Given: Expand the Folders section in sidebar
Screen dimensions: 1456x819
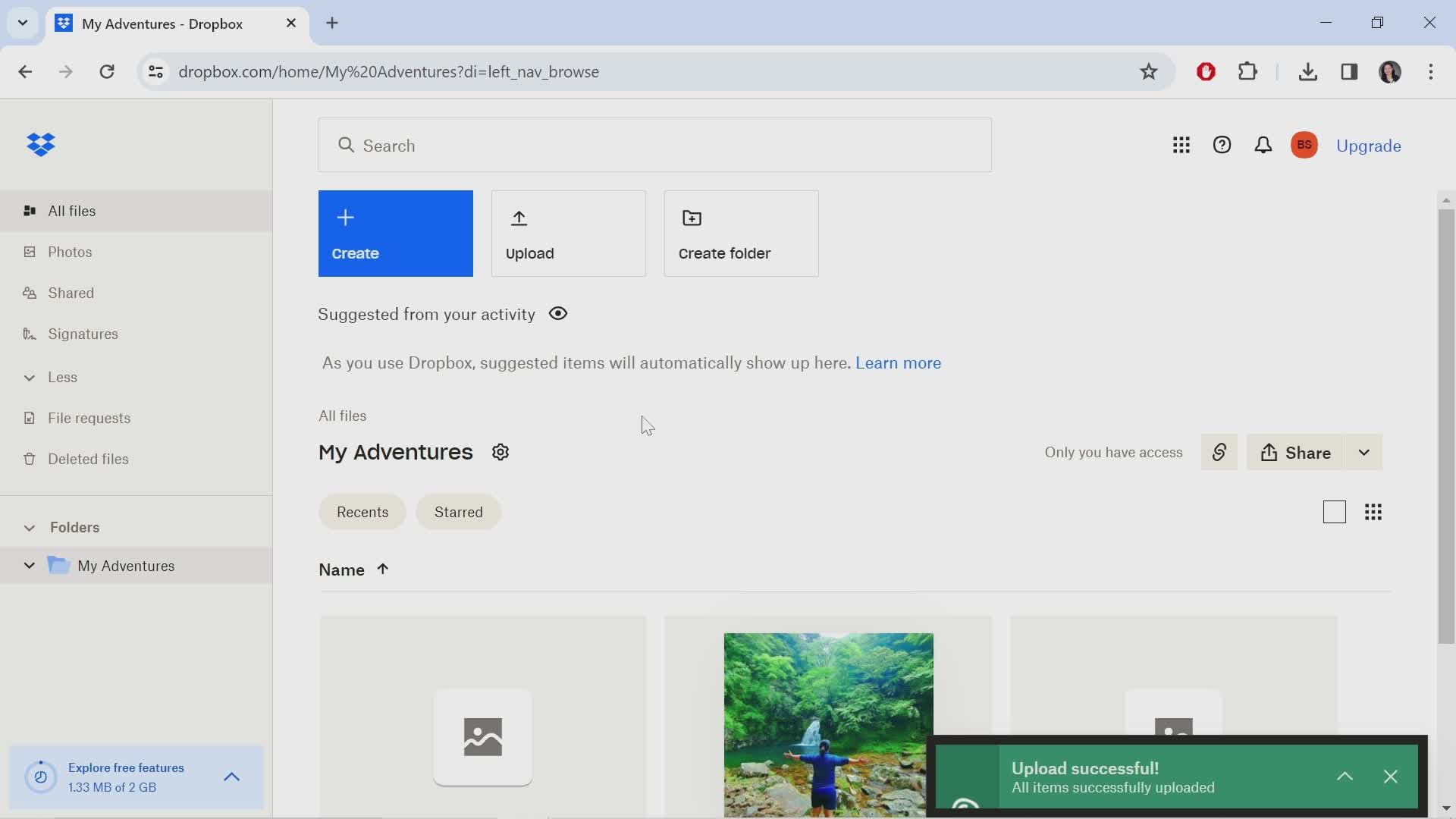Looking at the screenshot, I should click(29, 527).
